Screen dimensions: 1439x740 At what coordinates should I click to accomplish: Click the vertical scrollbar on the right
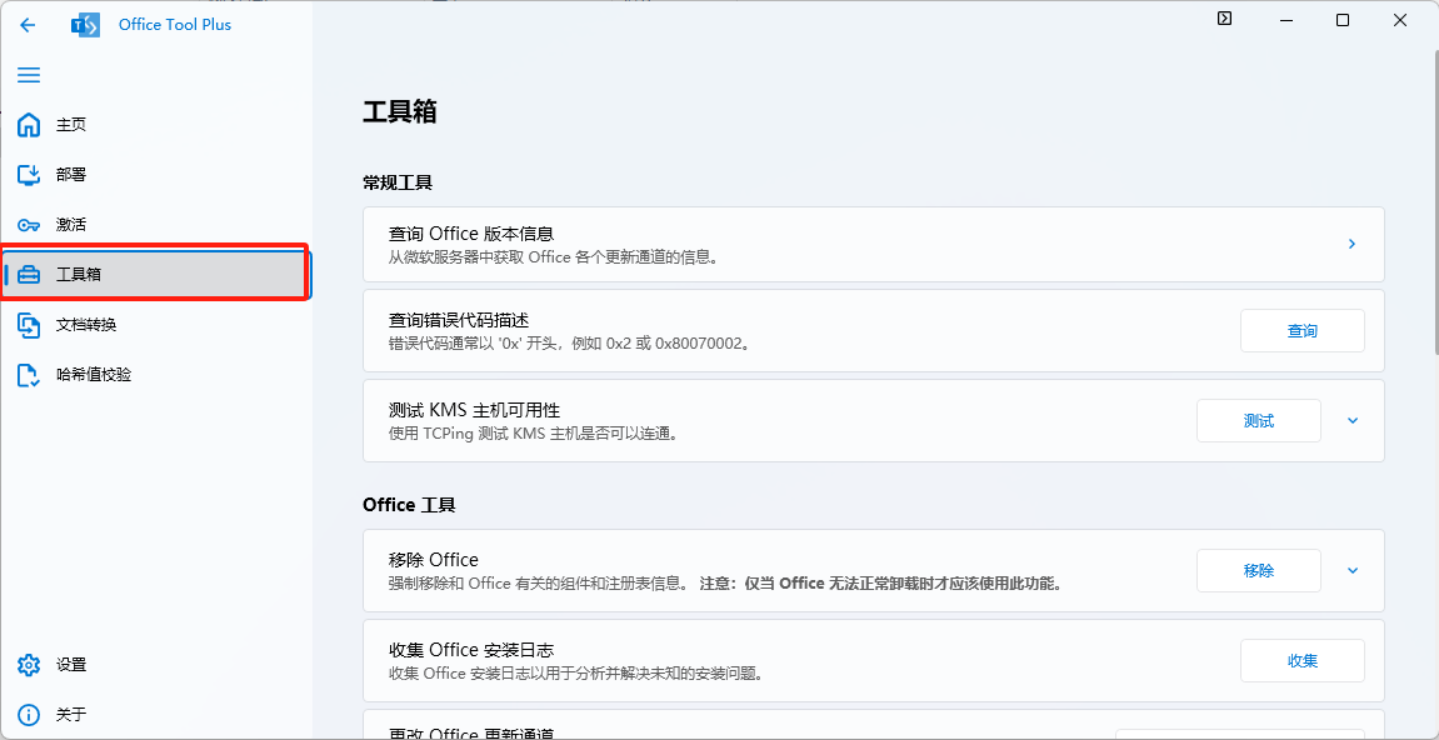coord(1435,200)
